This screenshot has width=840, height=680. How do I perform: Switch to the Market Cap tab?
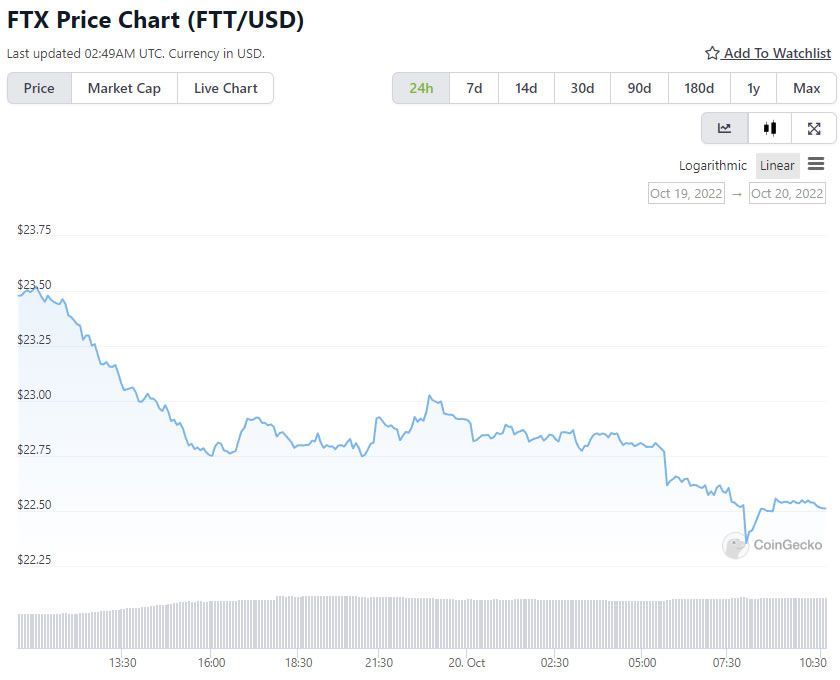(x=124, y=88)
